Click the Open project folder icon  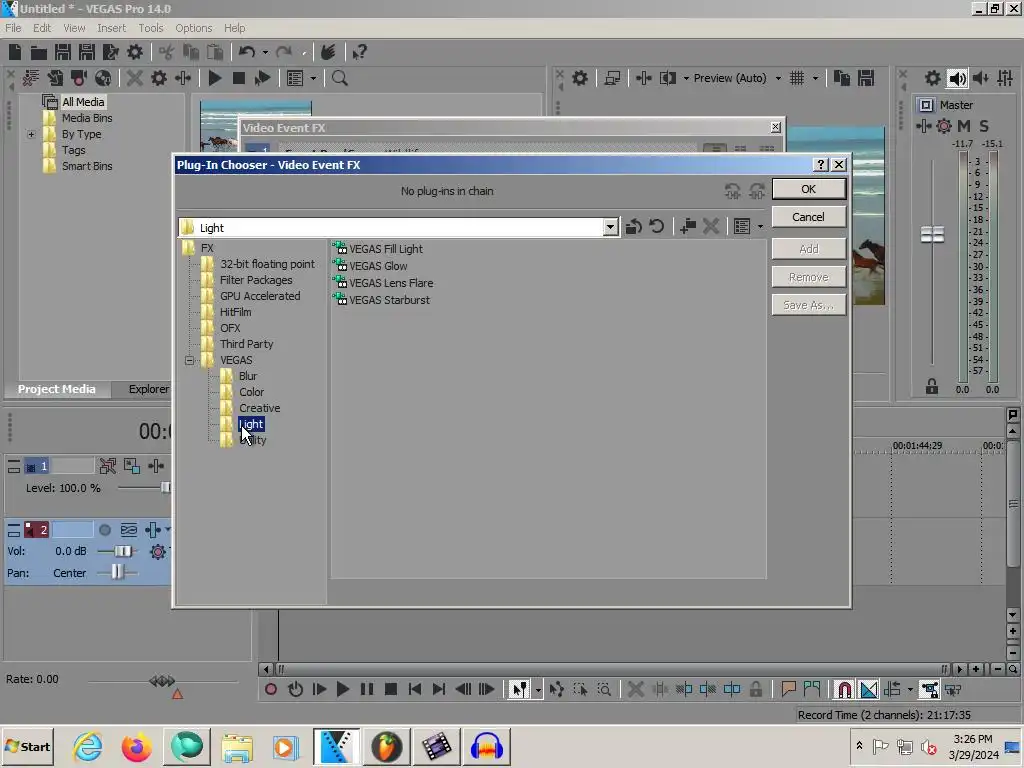(x=39, y=52)
